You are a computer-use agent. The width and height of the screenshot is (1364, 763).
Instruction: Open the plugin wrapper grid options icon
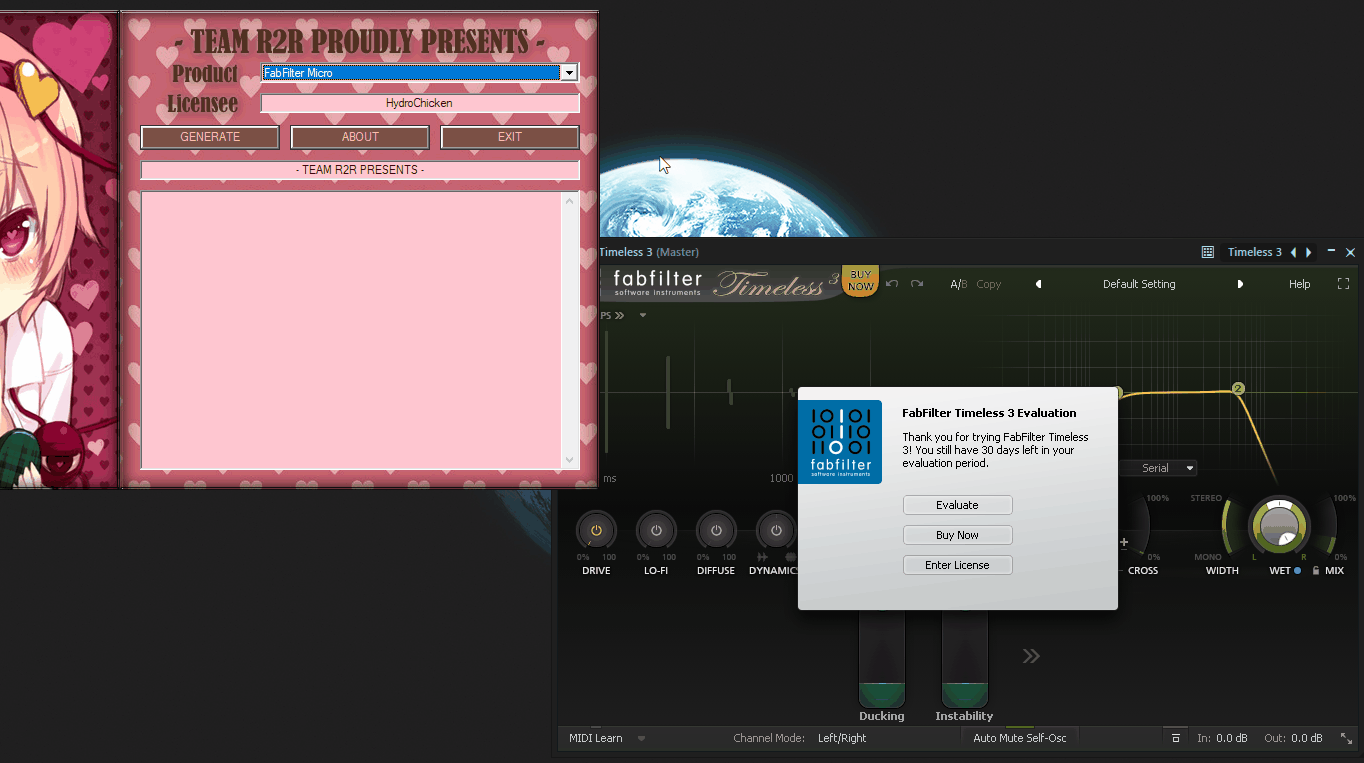pos(1207,252)
